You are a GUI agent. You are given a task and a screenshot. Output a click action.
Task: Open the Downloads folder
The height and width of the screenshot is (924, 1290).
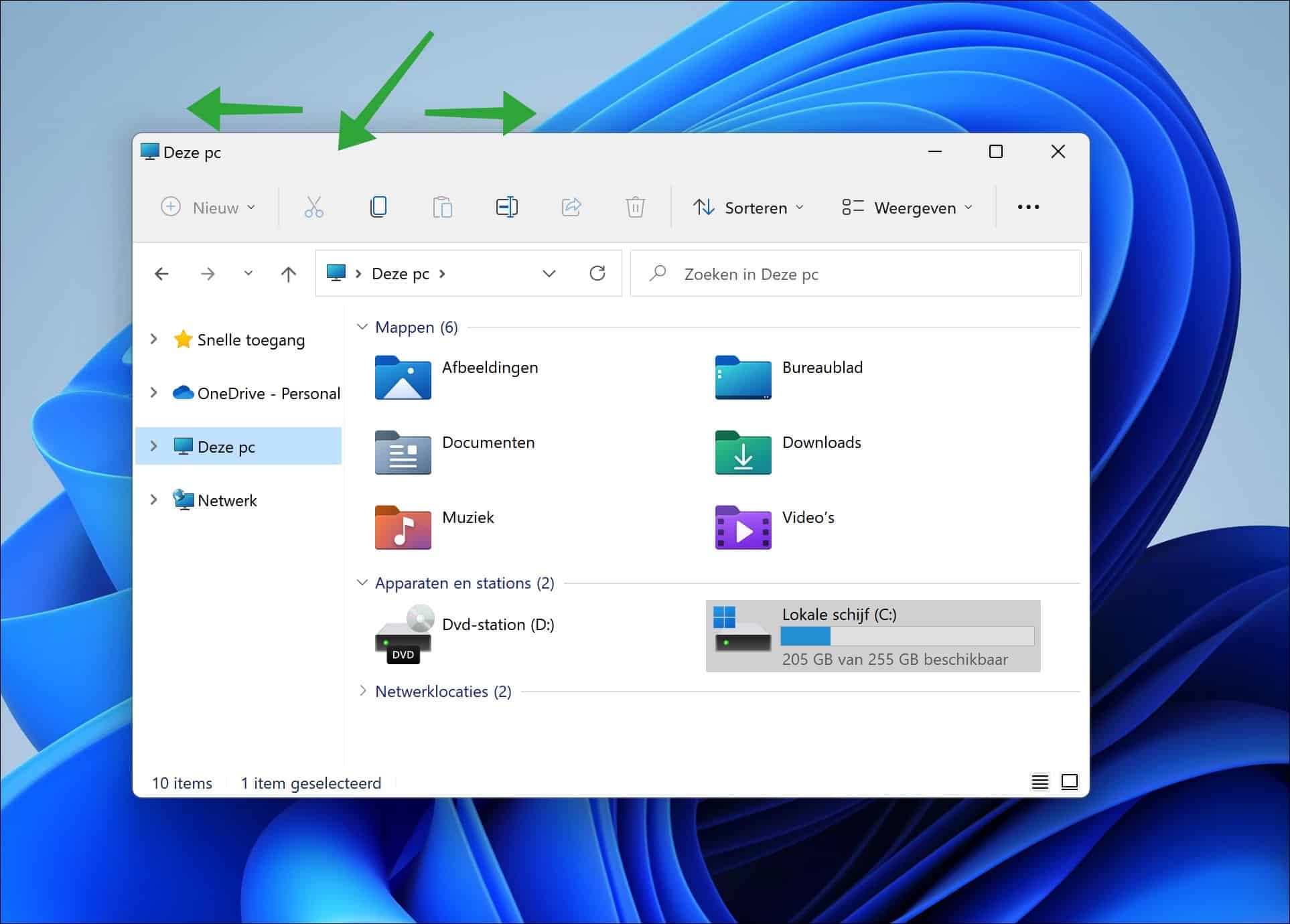click(821, 442)
